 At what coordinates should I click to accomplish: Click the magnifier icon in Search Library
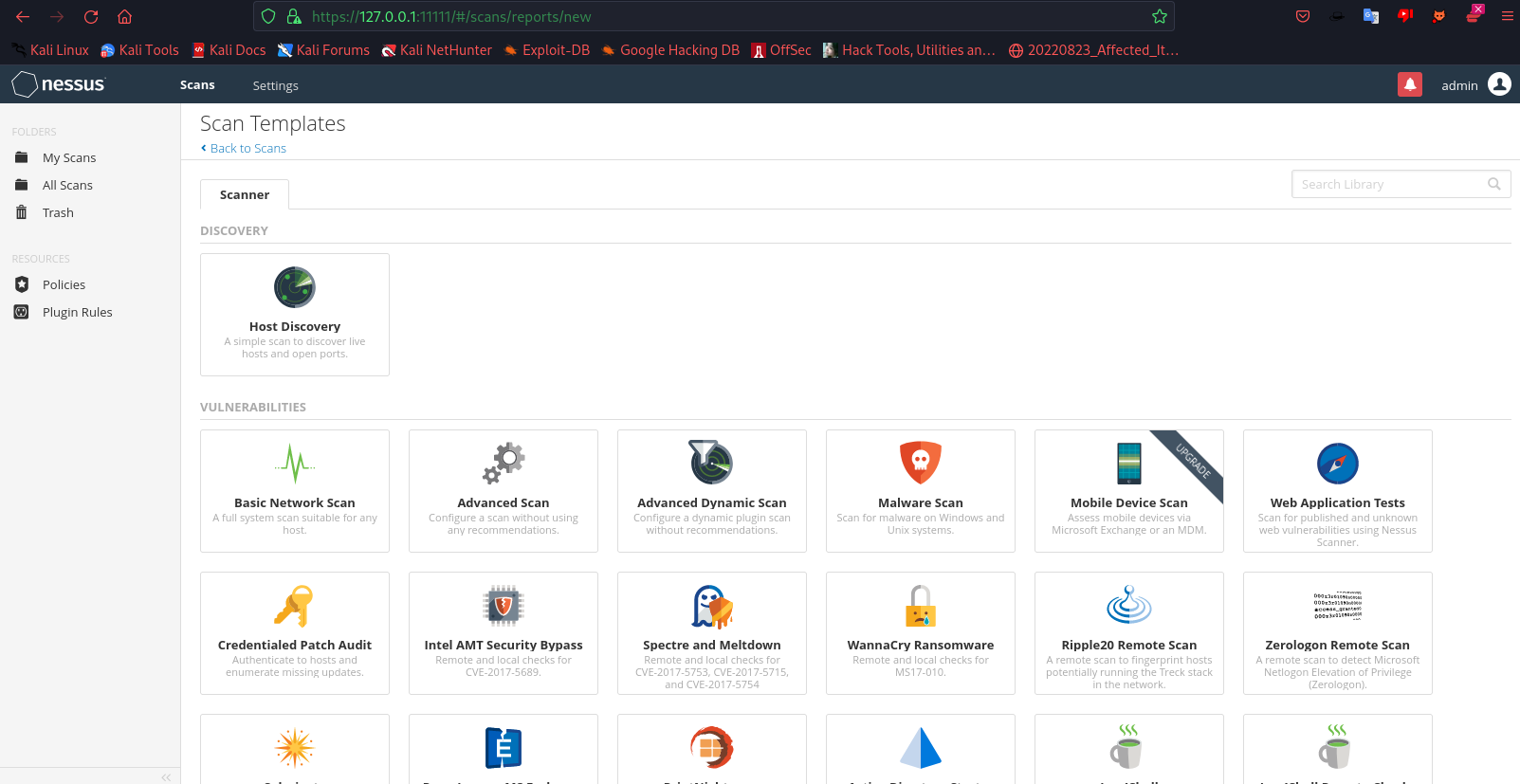coord(1493,184)
